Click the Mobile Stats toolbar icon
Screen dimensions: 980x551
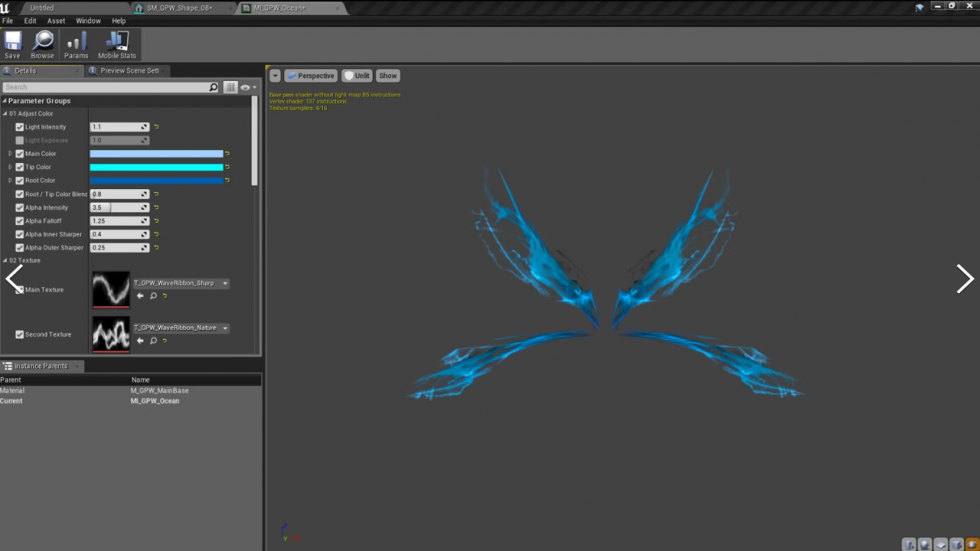(117, 44)
